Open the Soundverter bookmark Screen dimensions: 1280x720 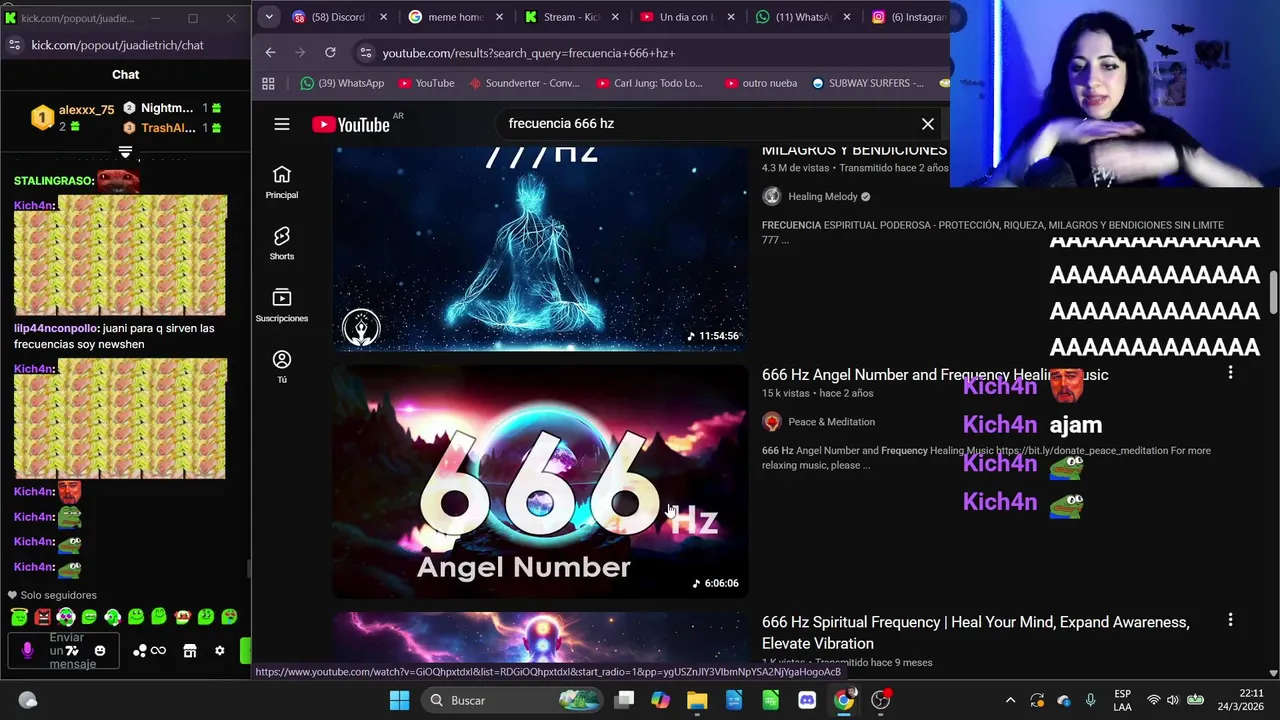(x=524, y=83)
